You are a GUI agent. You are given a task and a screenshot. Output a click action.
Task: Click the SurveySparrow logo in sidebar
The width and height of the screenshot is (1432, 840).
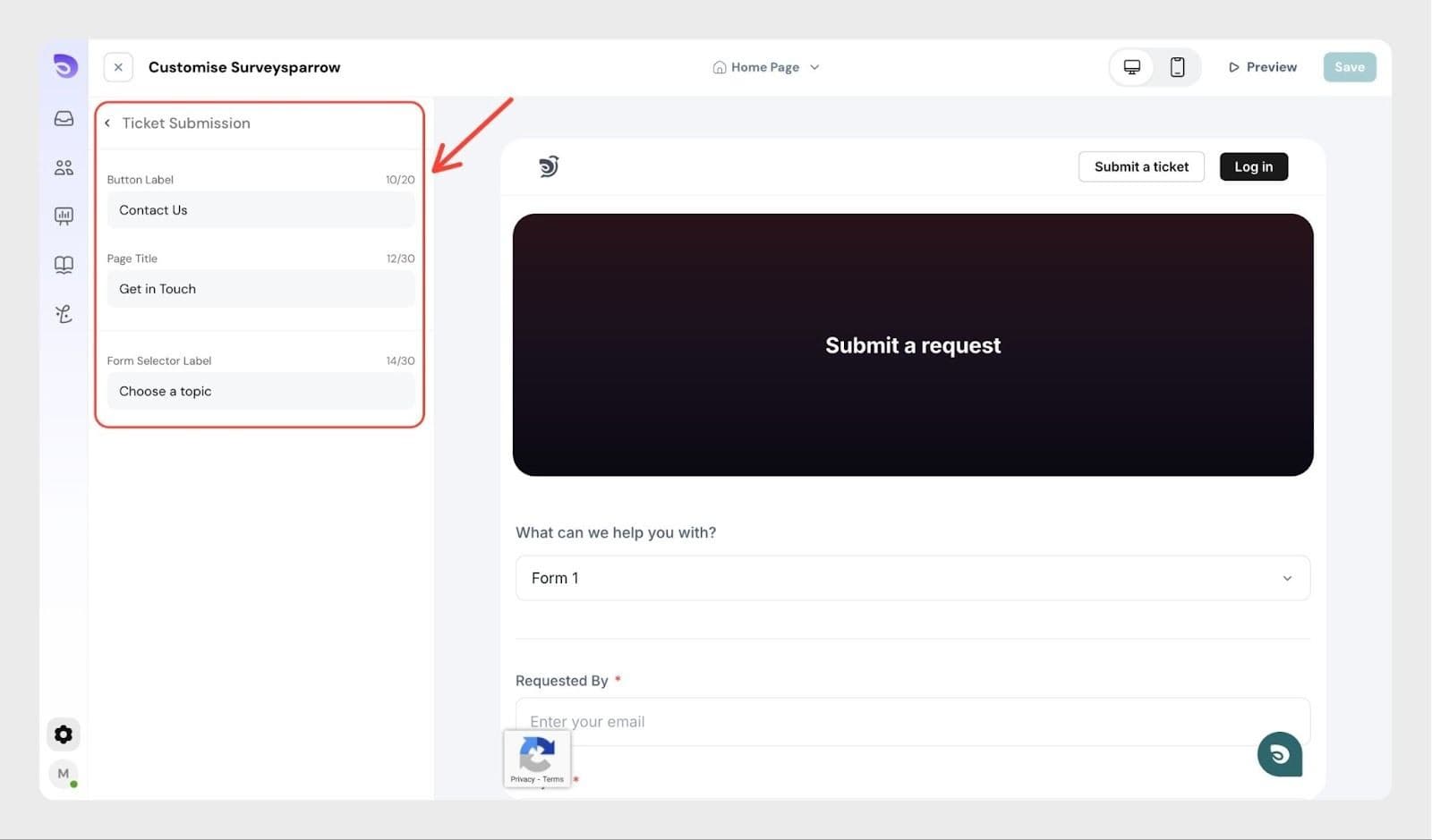(64, 66)
